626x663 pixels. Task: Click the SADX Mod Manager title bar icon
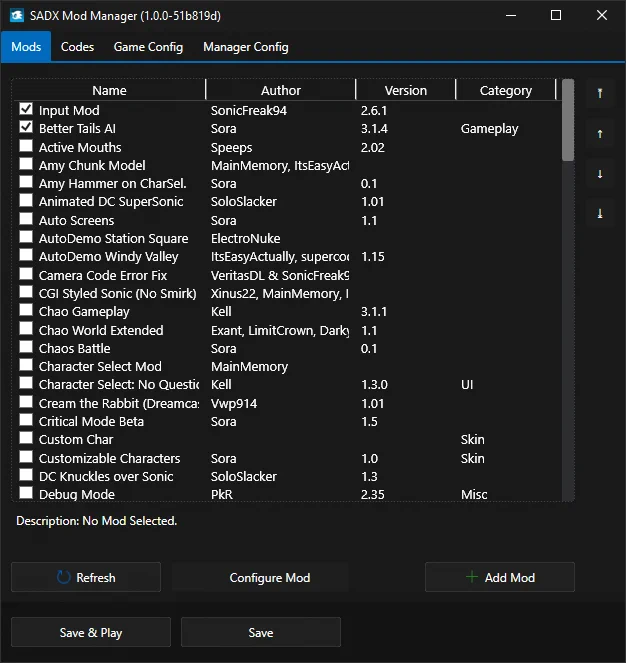(16, 16)
